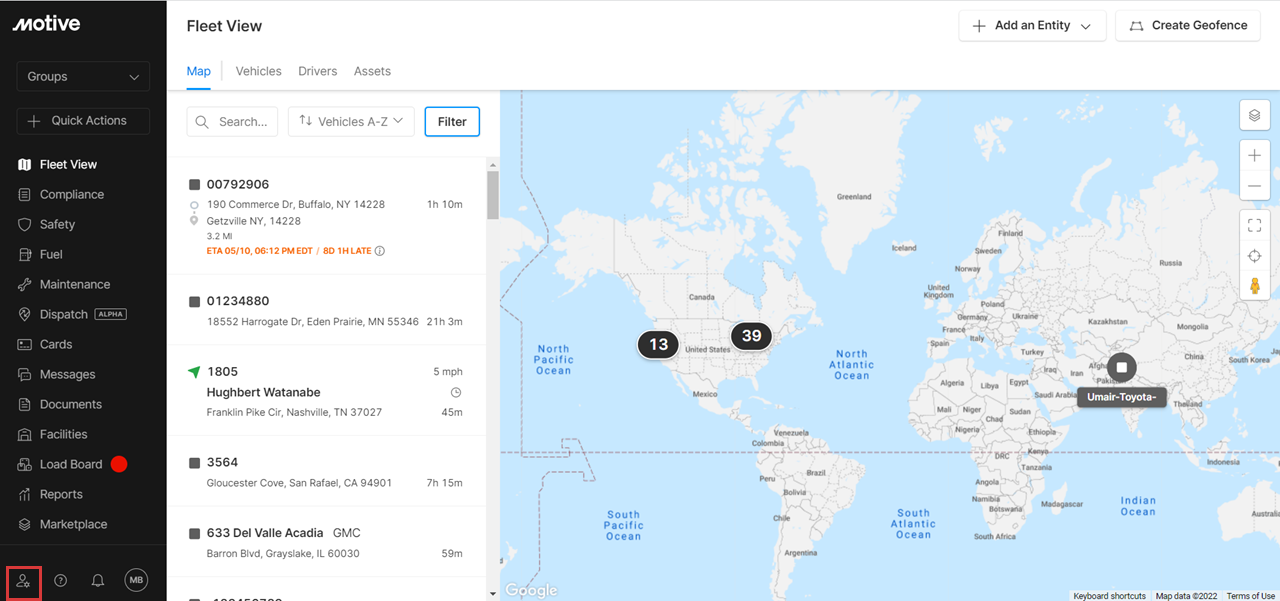
Task: Click ETA late info icon
Action: 380,251
